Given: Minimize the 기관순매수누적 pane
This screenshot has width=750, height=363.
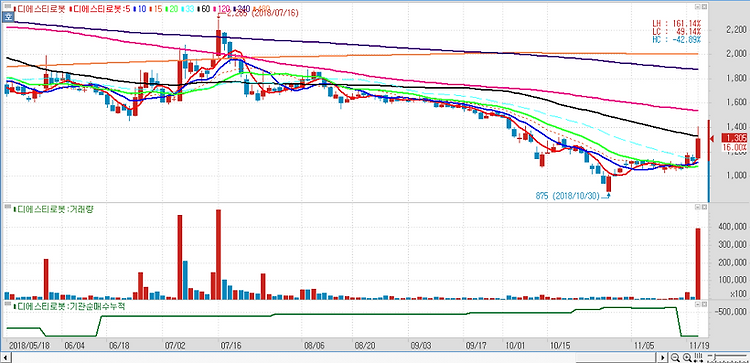Looking at the screenshot, I should (697, 304).
